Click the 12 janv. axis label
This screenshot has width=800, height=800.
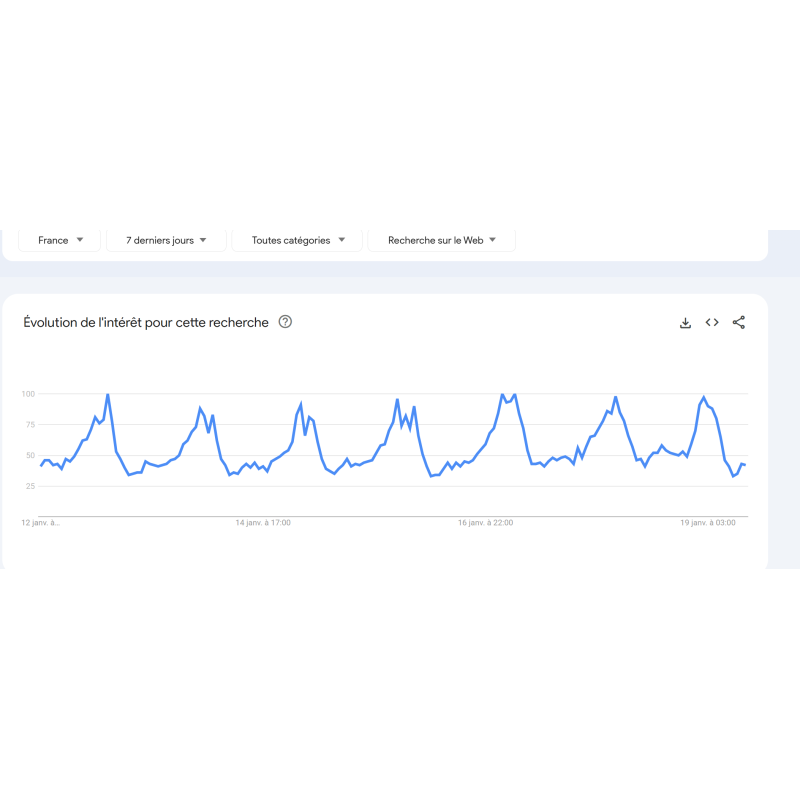40,522
